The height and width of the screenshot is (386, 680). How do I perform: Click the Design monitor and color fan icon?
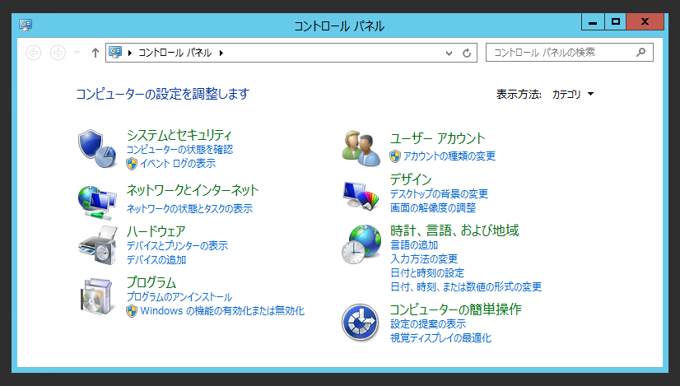coord(361,196)
